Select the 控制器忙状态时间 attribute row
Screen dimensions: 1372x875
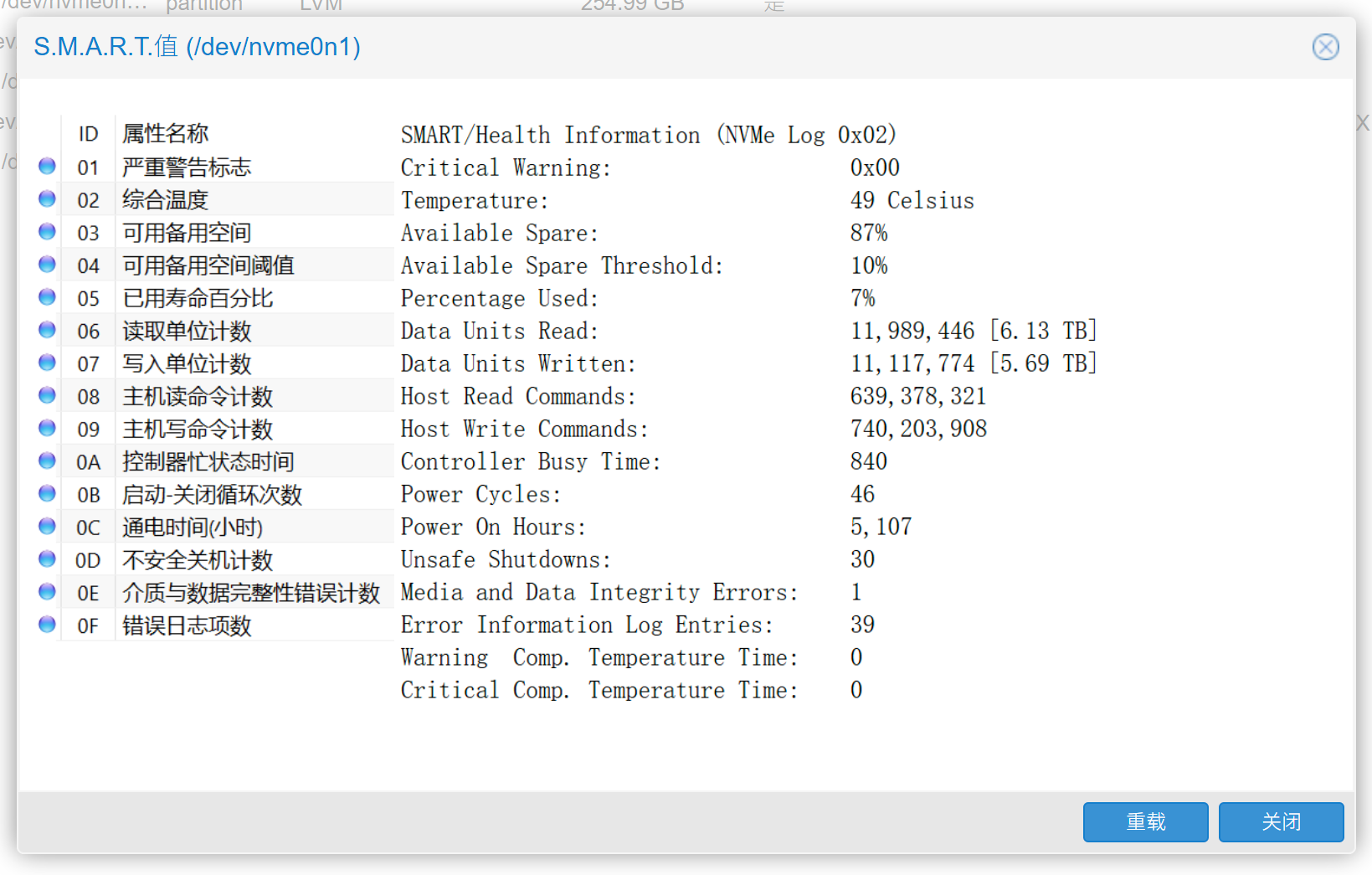pyautogui.click(x=208, y=461)
